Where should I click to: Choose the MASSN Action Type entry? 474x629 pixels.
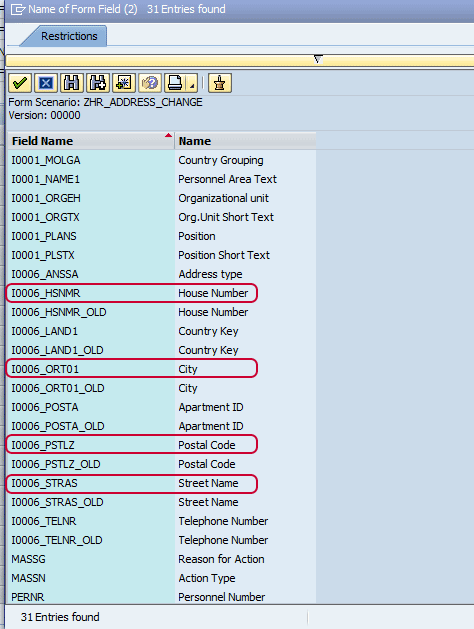coord(162,578)
